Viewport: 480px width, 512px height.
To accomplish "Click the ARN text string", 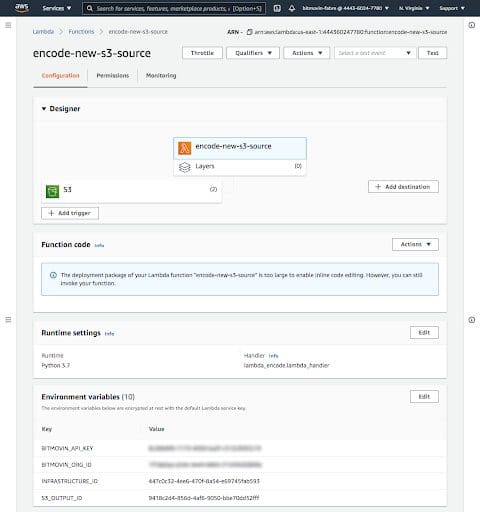I will (351, 32).
